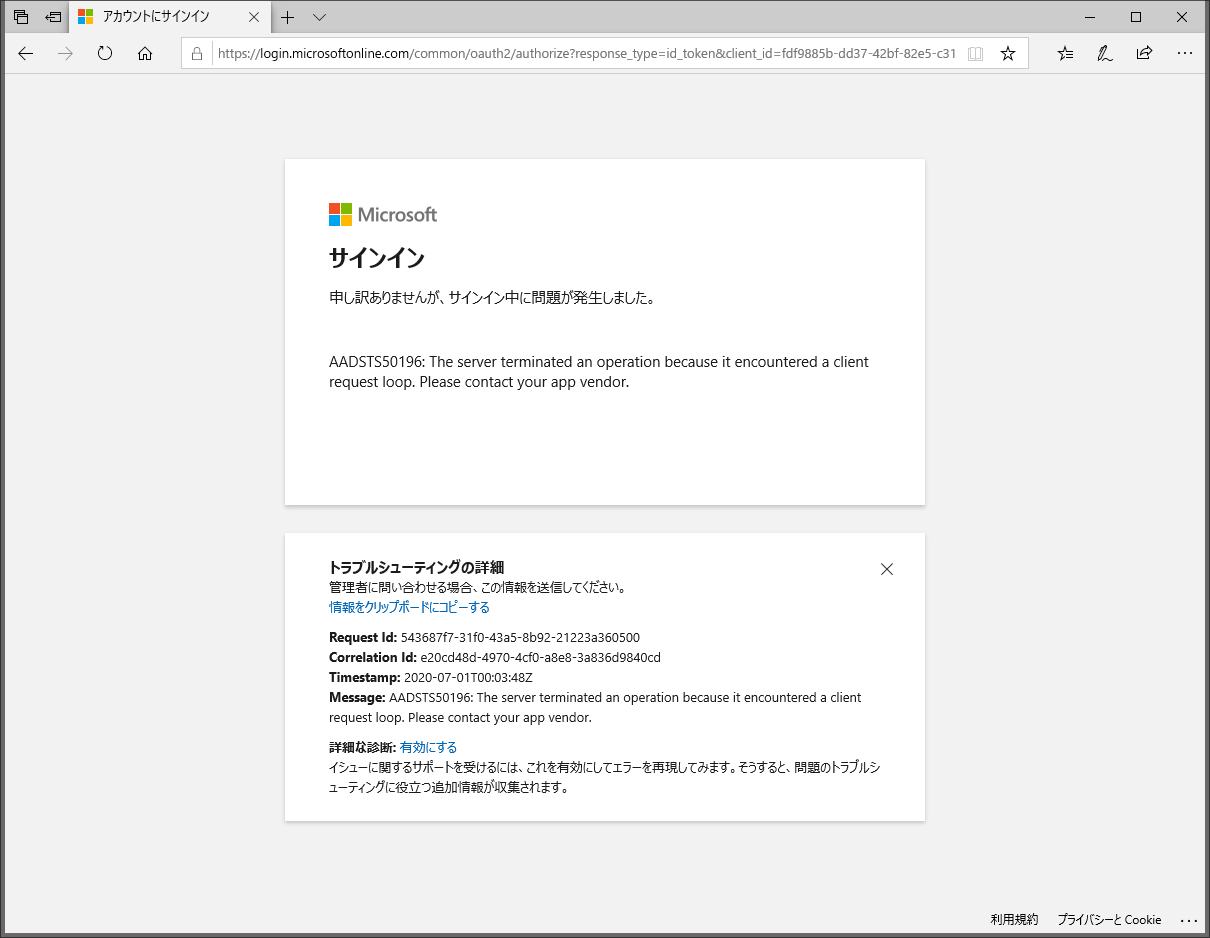Open 利用規約 link in footer
The height and width of the screenshot is (938, 1210).
(x=1014, y=919)
